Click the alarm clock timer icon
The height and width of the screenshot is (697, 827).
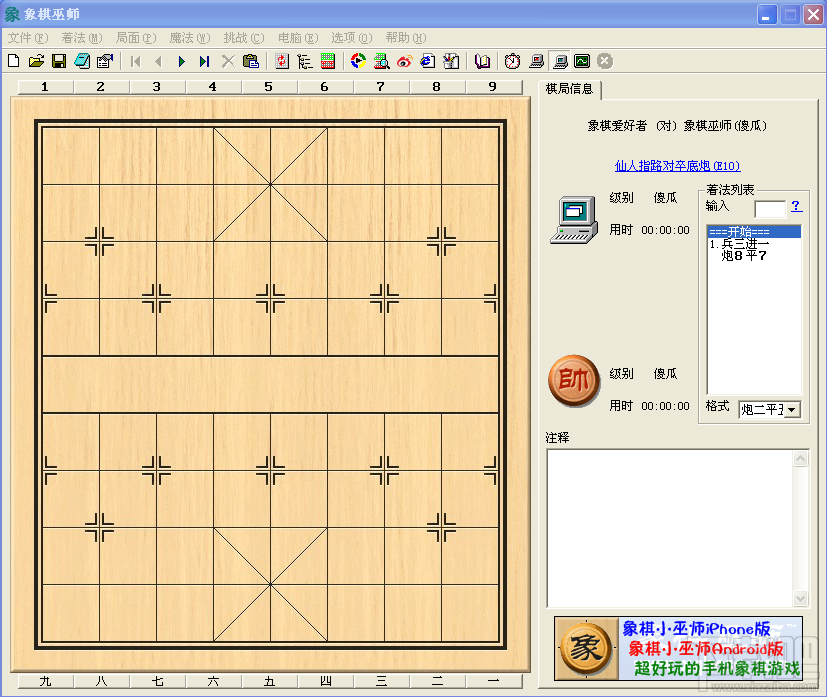513,61
